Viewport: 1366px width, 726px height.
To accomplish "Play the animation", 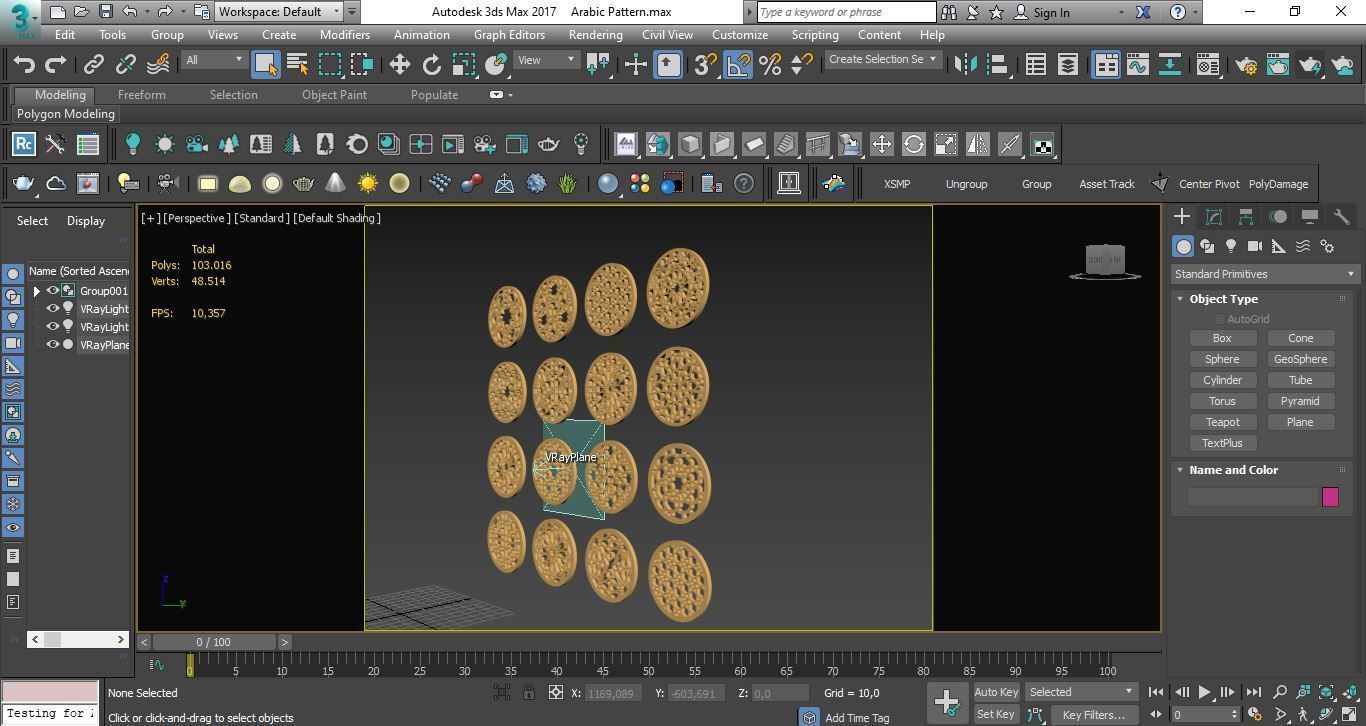I will pos(1204,692).
